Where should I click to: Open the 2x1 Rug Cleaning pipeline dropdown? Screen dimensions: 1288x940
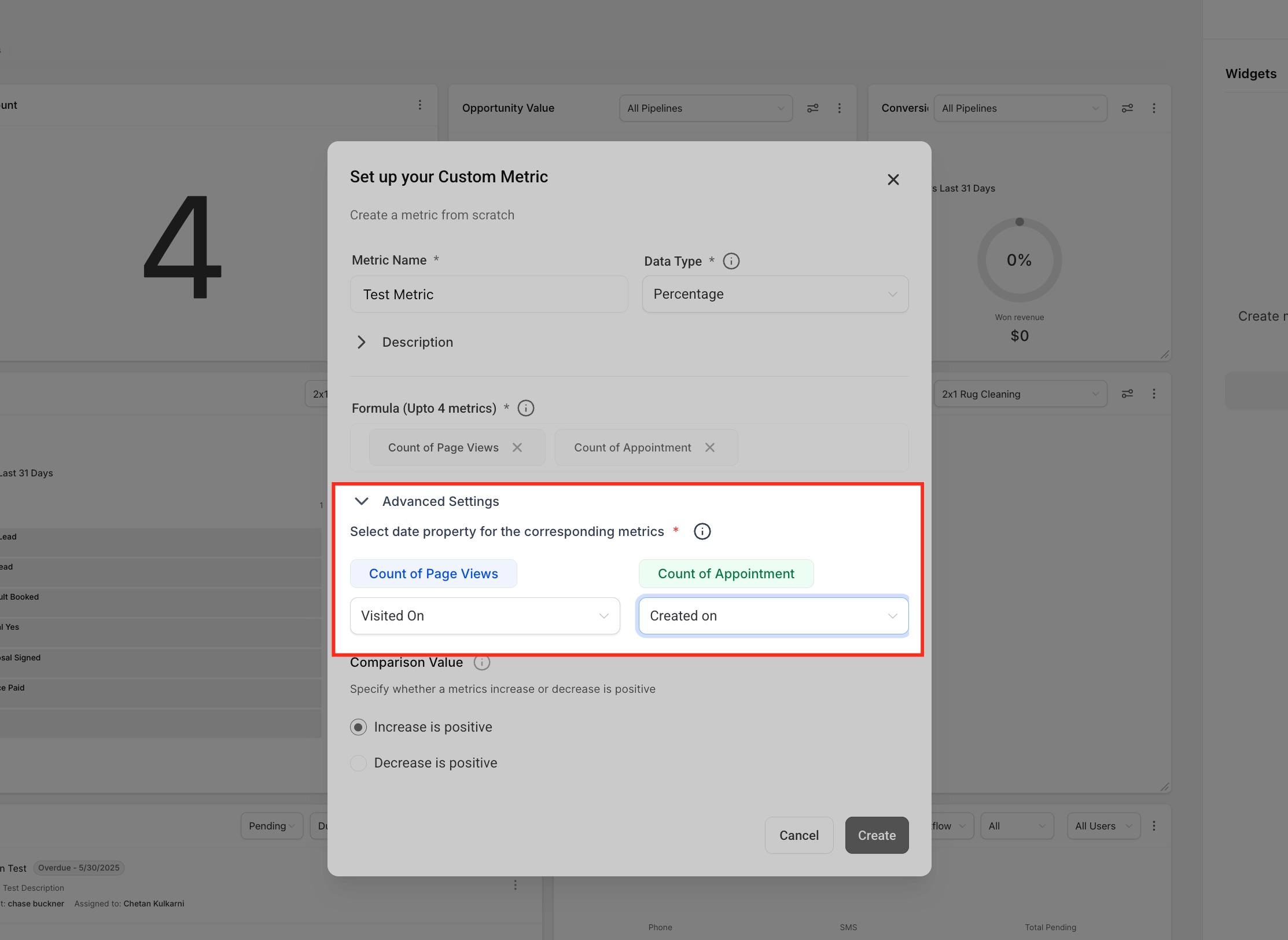1020,394
